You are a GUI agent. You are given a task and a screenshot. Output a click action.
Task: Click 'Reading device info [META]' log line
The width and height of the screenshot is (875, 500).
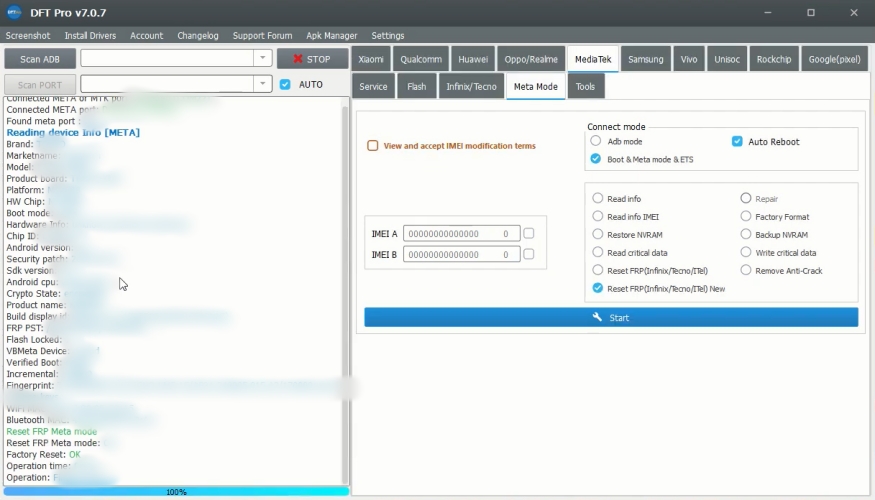click(x=73, y=132)
